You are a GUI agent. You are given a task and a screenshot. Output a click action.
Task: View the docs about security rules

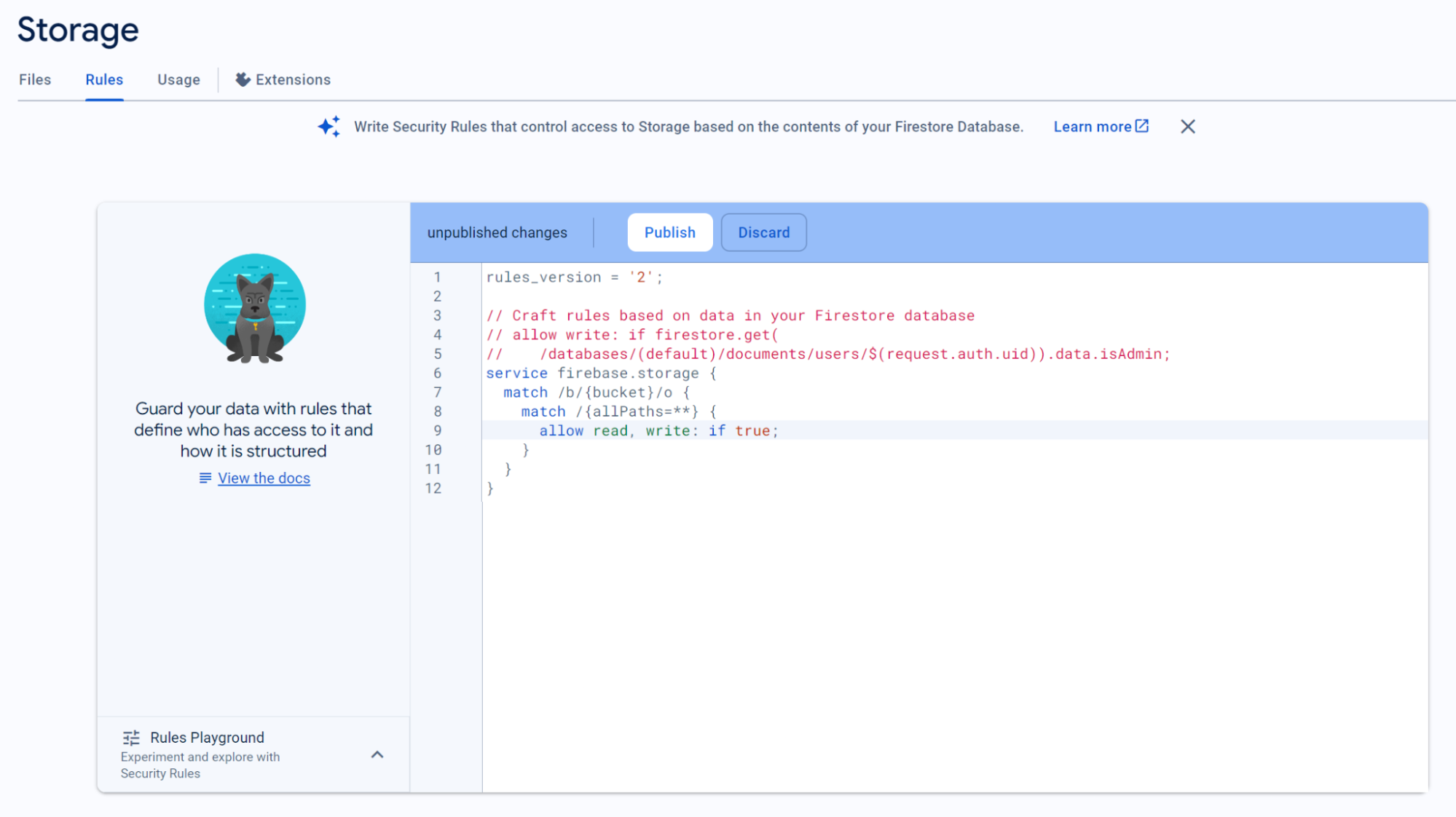[264, 478]
